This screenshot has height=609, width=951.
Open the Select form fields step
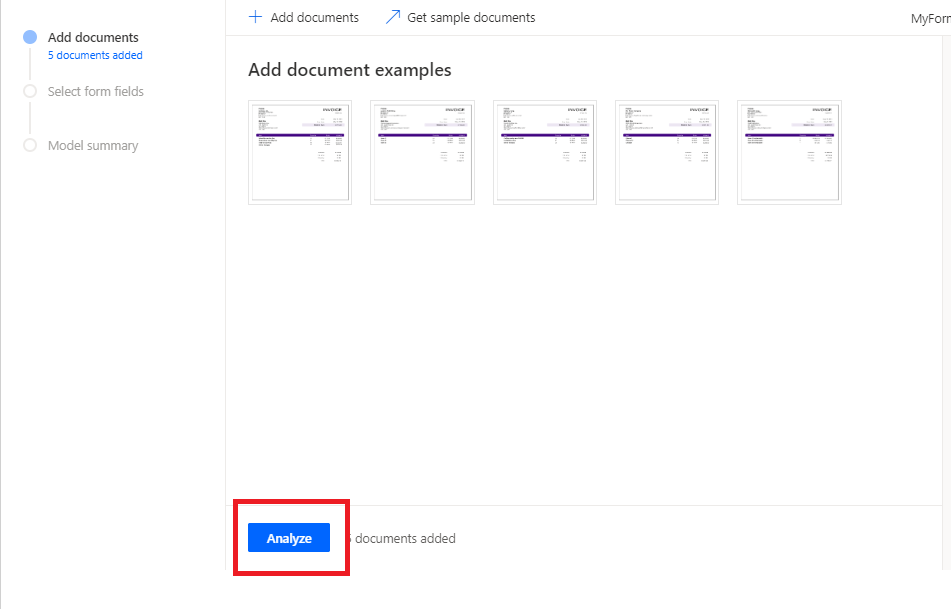tap(95, 92)
